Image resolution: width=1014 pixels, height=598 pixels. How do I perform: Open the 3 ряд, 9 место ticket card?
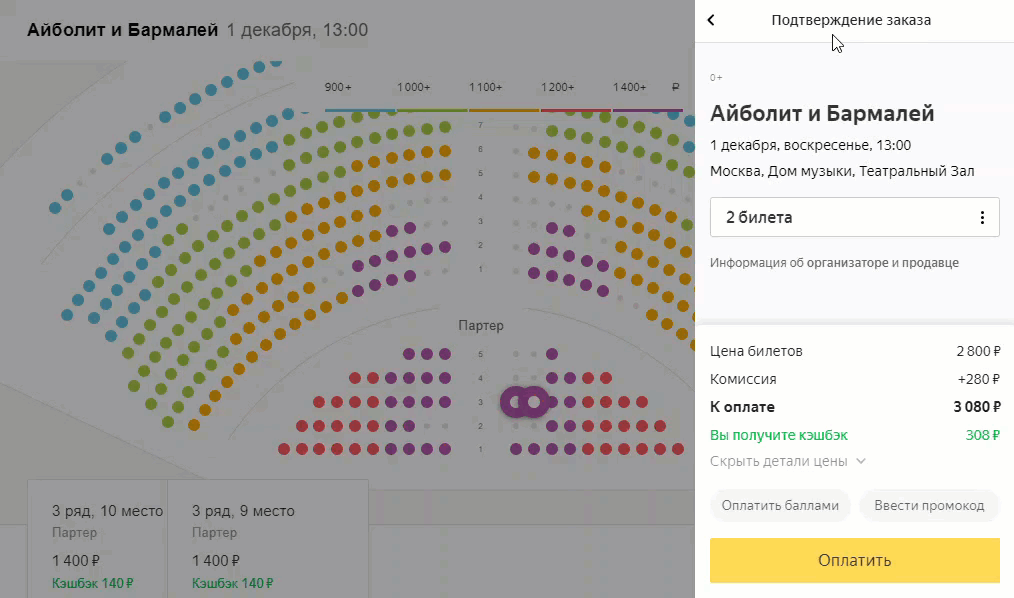tap(268, 539)
